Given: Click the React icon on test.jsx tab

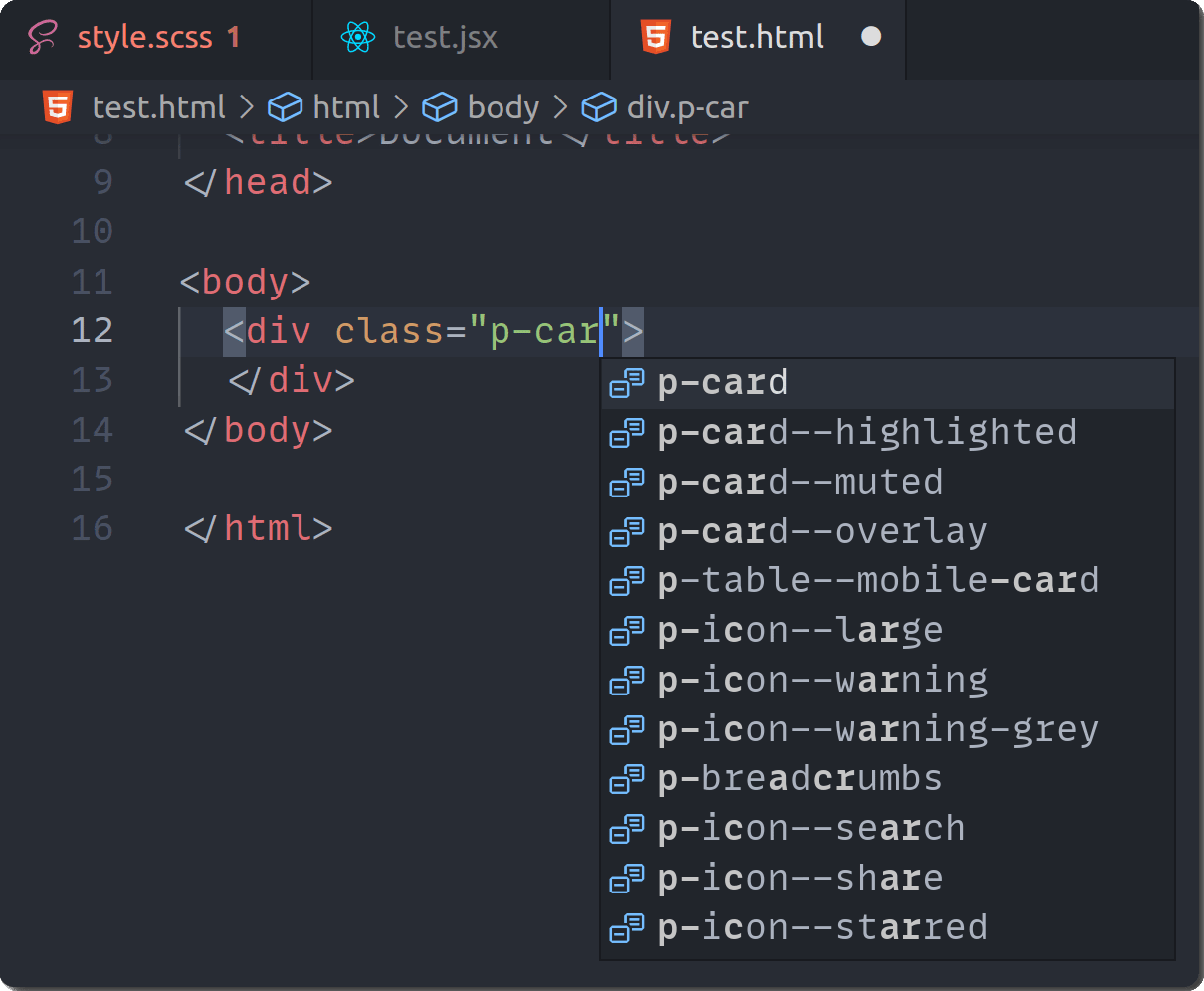Looking at the screenshot, I should (x=357, y=36).
